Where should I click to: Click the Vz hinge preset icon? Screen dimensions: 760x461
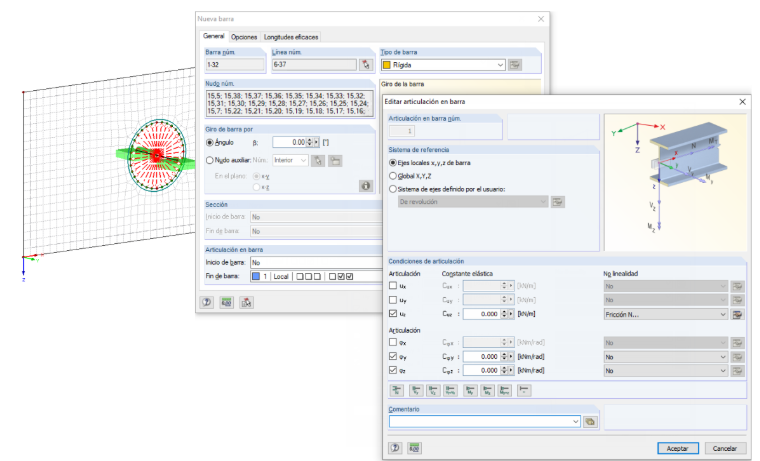(x=433, y=390)
